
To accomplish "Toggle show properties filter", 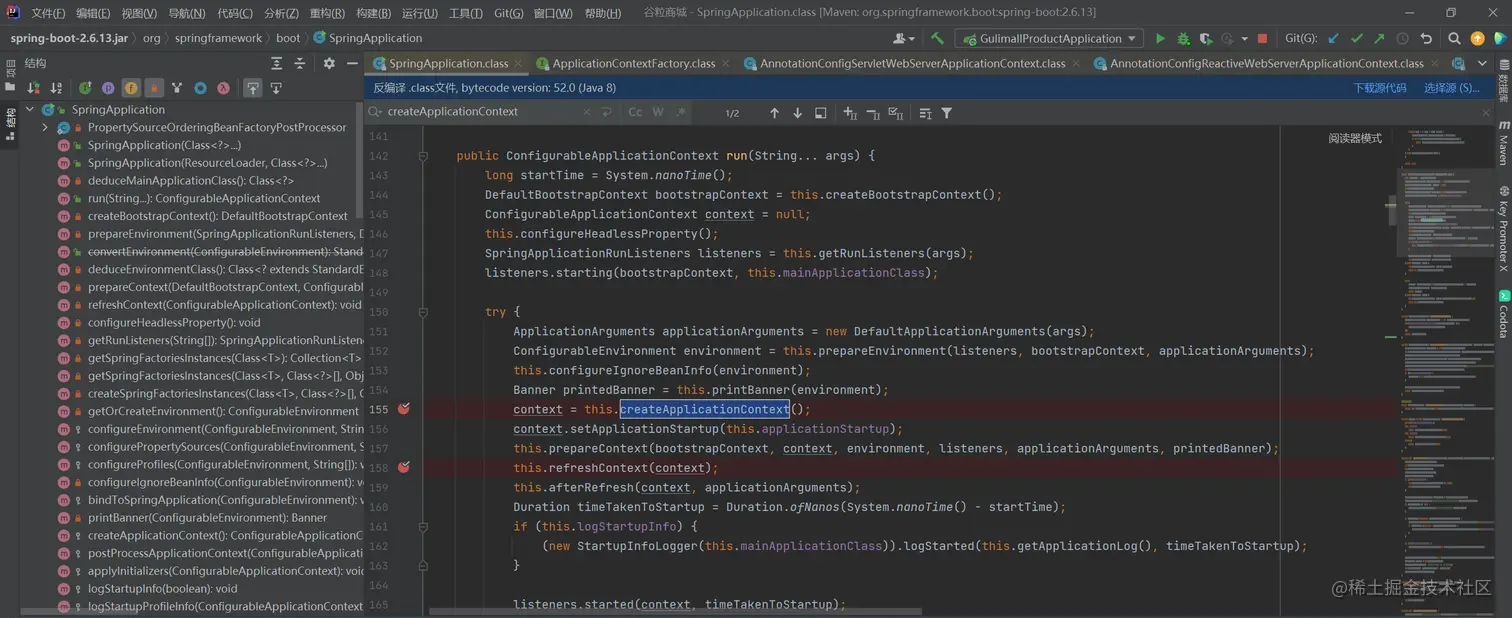I will click(108, 88).
